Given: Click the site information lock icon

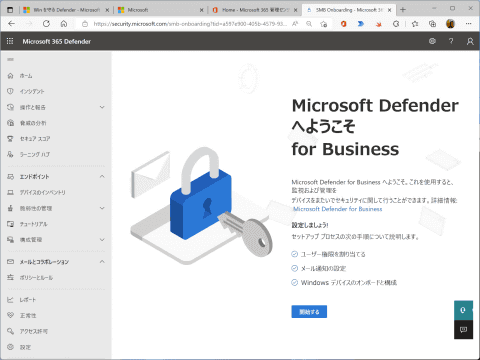Looking at the screenshot, I should pyautogui.click(x=85, y=24).
